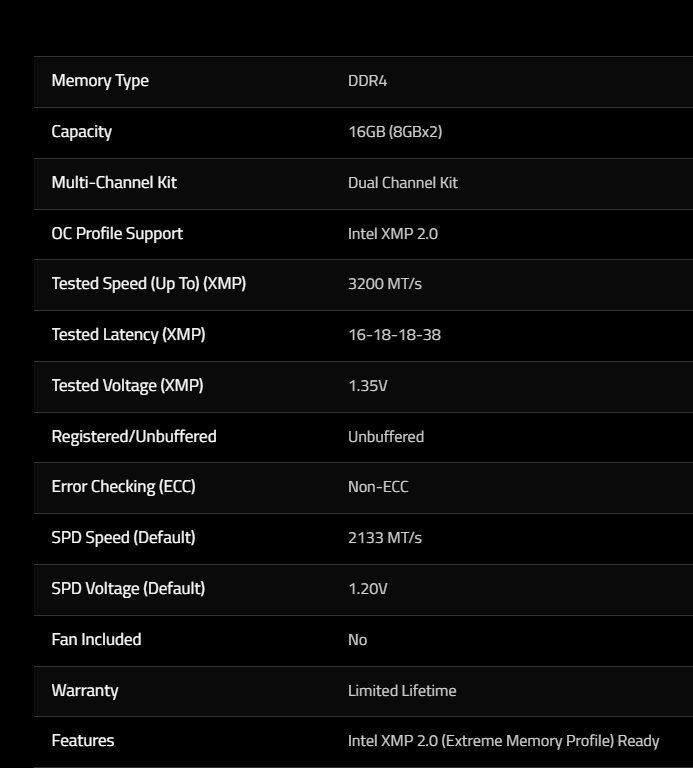Click the Tested Speed (Up To) (XMP) label

[x=148, y=284]
